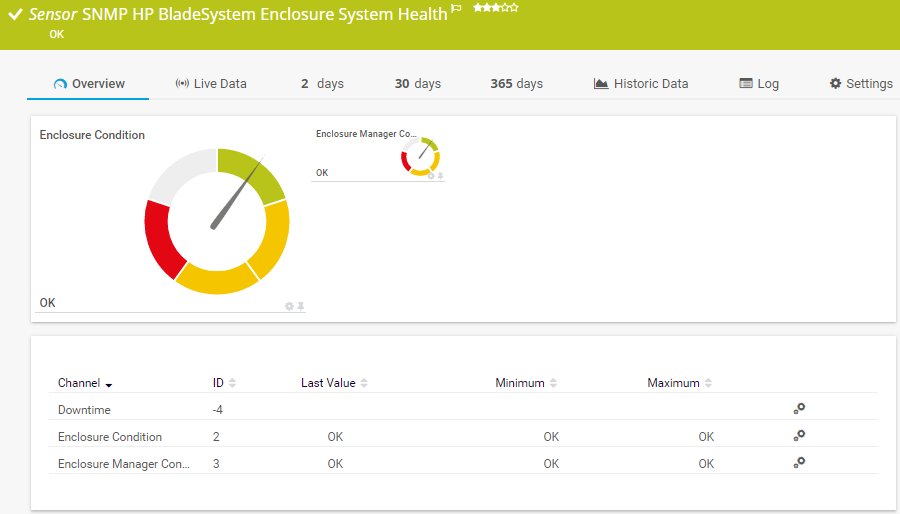Open channel settings for Downtime row

click(x=799, y=409)
